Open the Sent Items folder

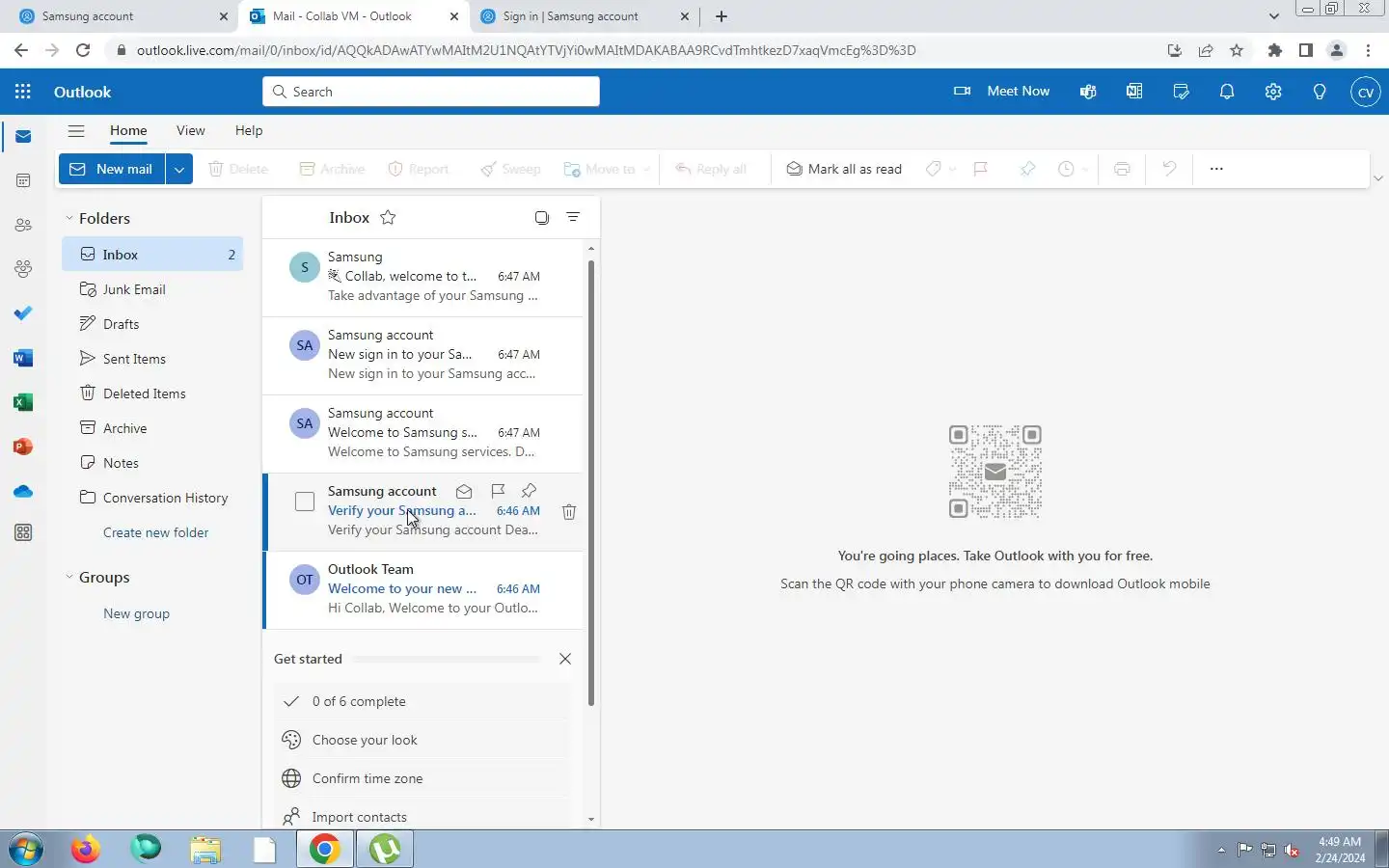pos(152,359)
